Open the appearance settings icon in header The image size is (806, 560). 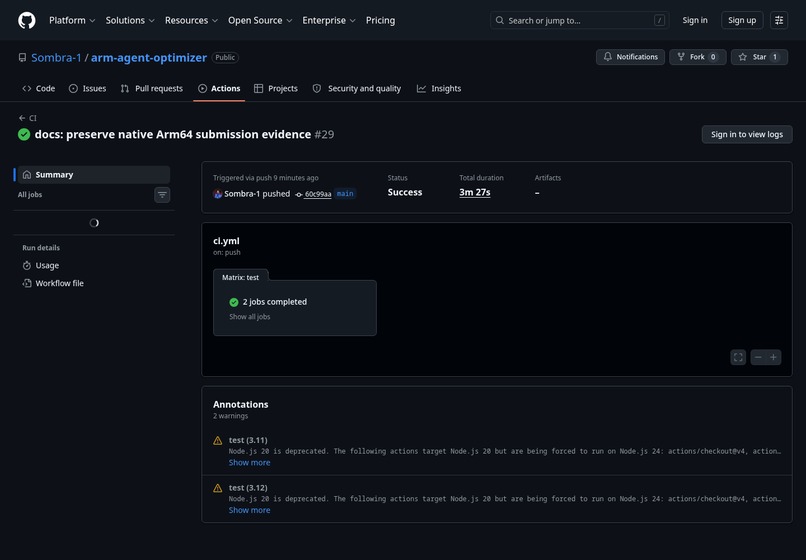coord(779,21)
